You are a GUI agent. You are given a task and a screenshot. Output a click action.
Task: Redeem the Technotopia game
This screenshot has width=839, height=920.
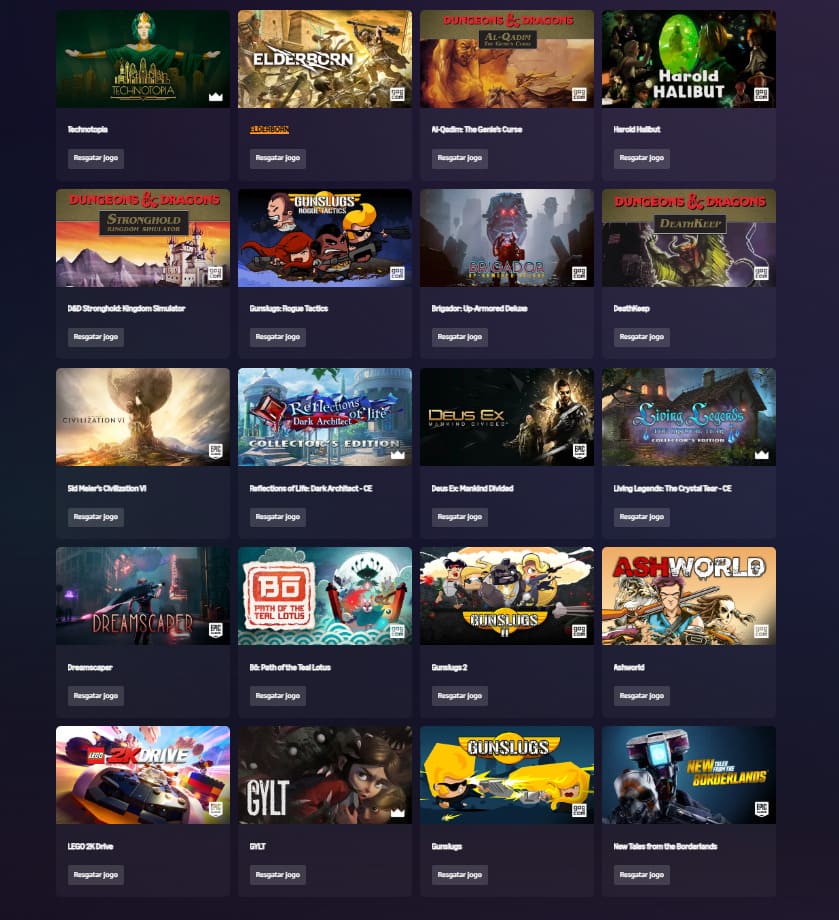pyautogui.click(x=96, y=158)
